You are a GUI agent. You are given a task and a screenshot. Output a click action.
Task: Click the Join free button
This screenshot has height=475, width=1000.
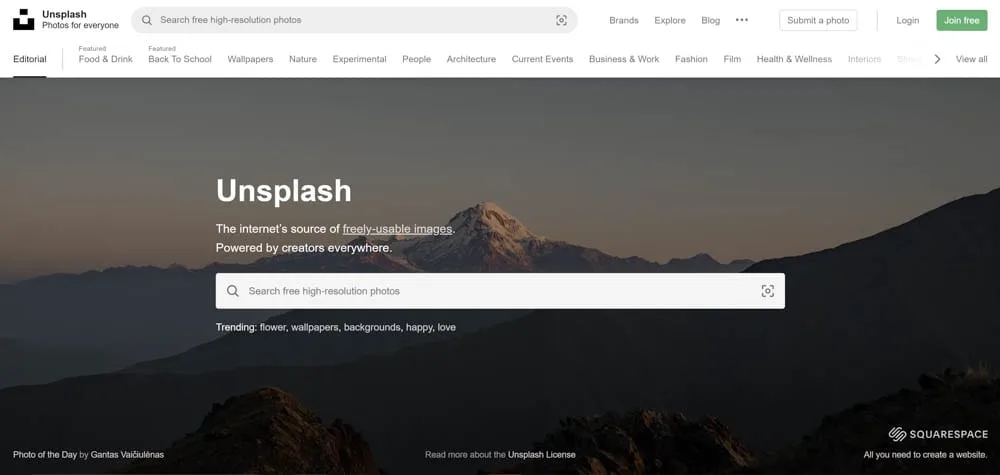point(962,20)
